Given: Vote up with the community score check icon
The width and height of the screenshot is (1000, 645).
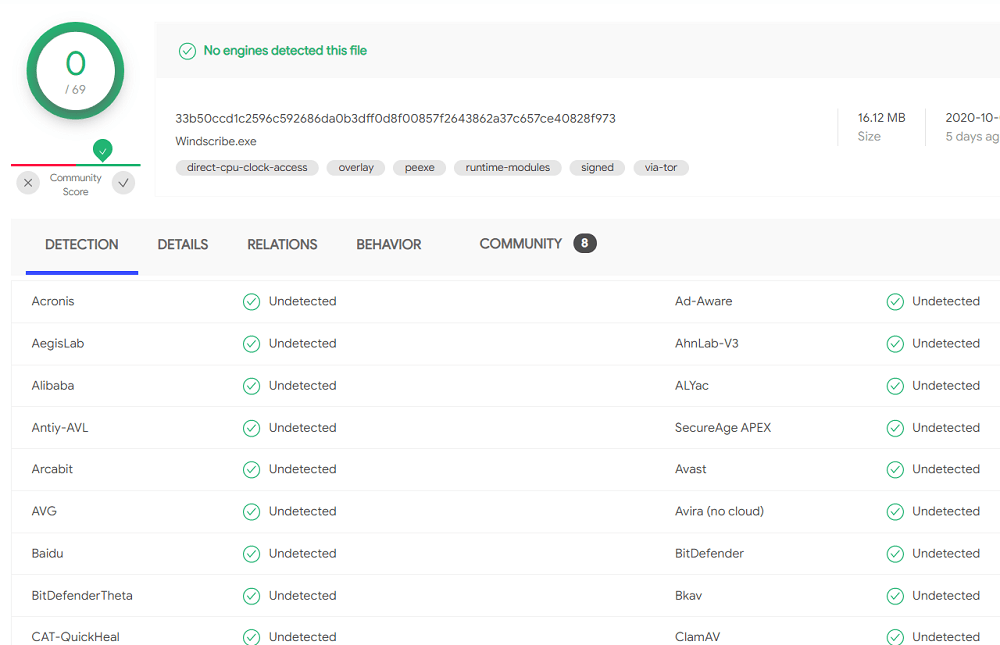Looking at the screenshot, I should (123, 183).
